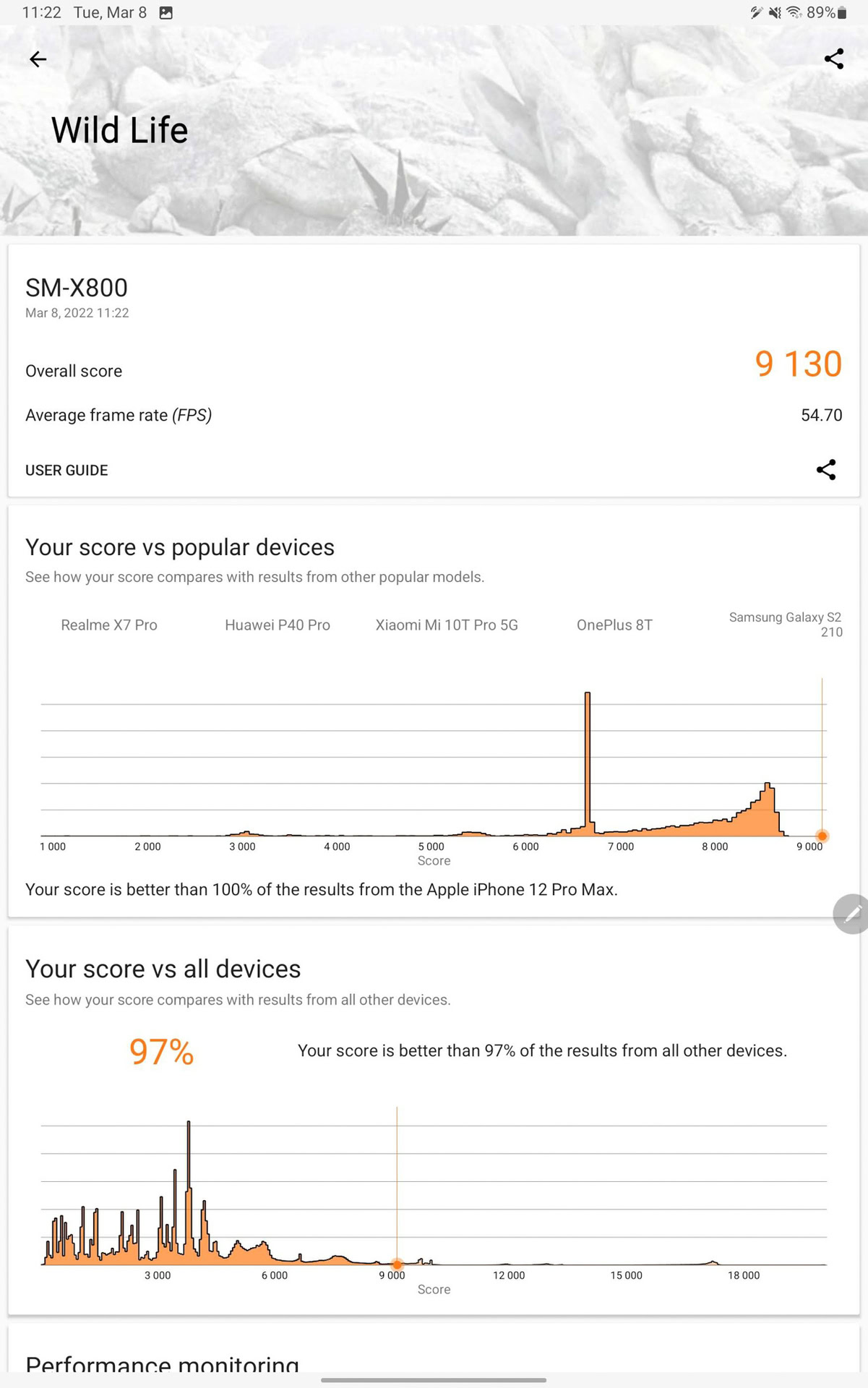Tap the Performance monitoring section heading

[x=162, y=1363]
